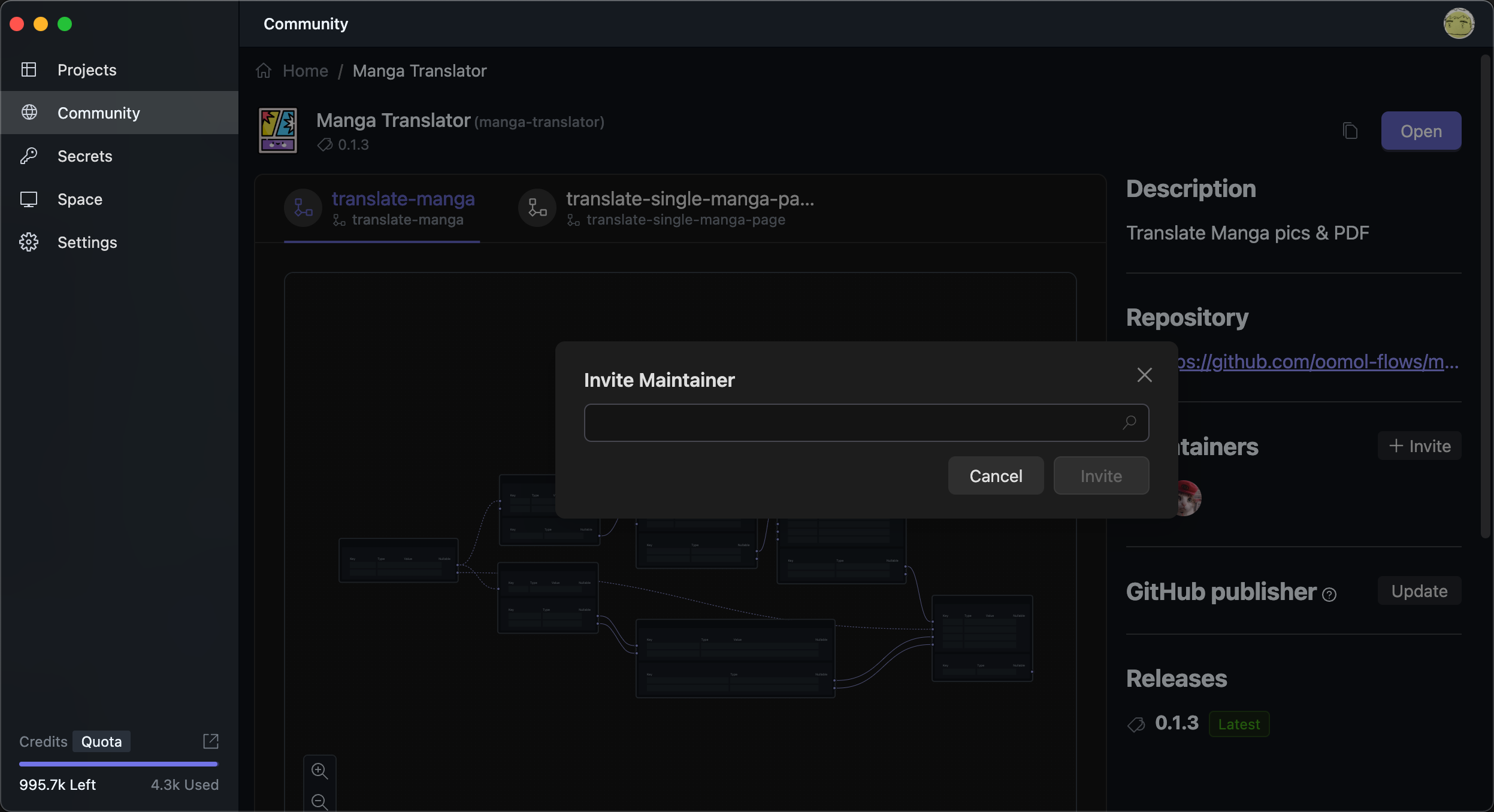
Task: Select the translate-manga flow tab
Action: [403, 208]
